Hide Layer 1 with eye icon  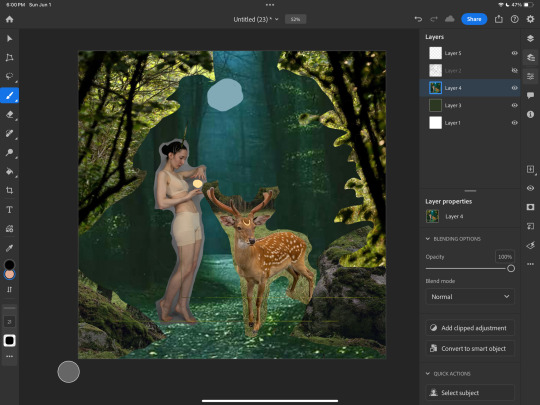[515, 123]
